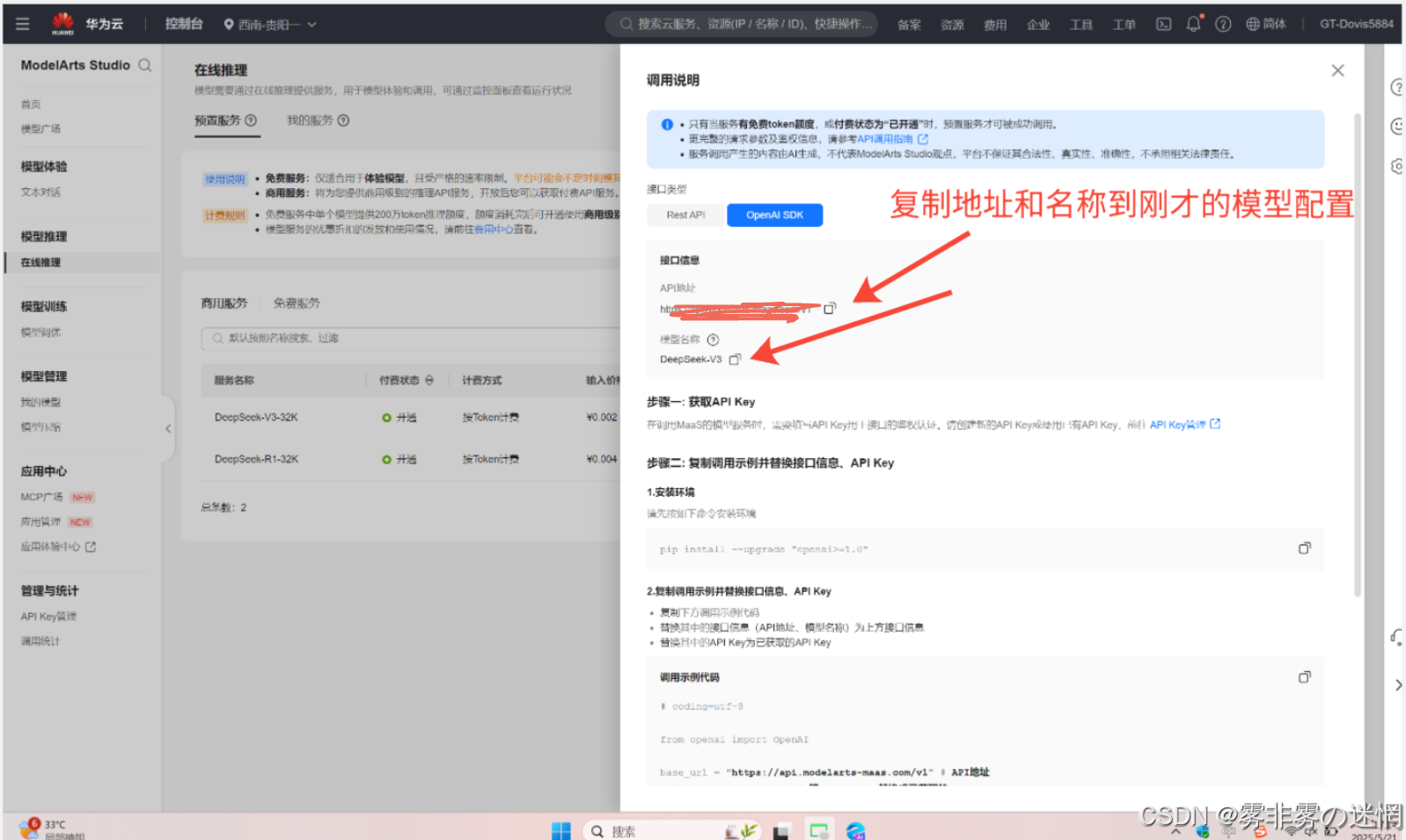Image resolution: width=1406 pixels, height=840 pixels.
Task: Open the 工具 header menu
Action: pyautogui.click(x=1081, y=25)
